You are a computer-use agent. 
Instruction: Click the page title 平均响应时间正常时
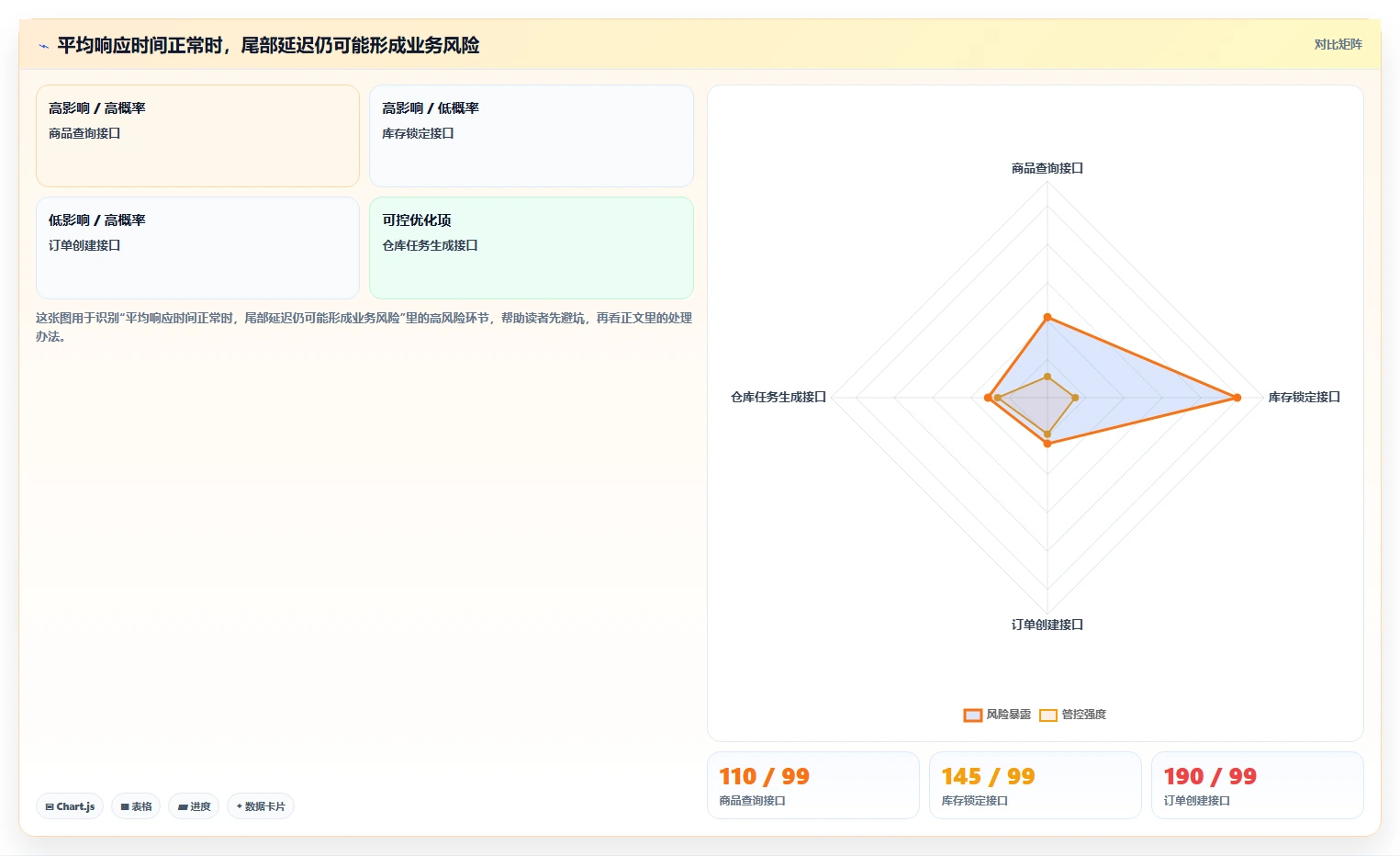[x=268, y=45]
